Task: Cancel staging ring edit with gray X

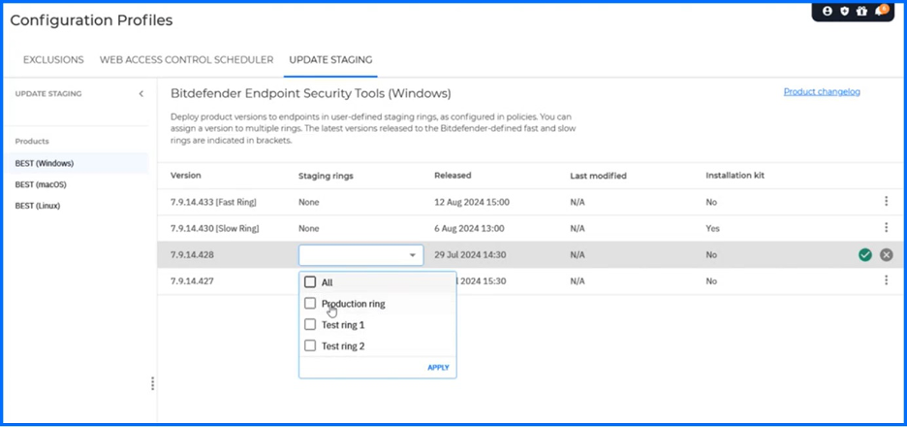Action: point(887,255)
